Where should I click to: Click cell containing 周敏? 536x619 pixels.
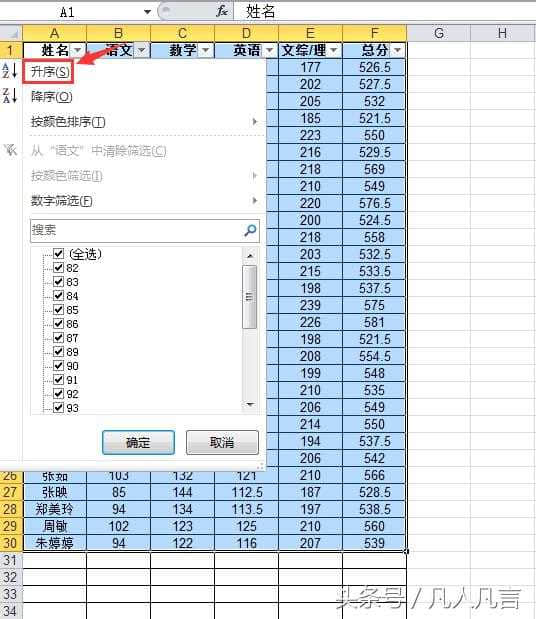(x=54, y=526)
